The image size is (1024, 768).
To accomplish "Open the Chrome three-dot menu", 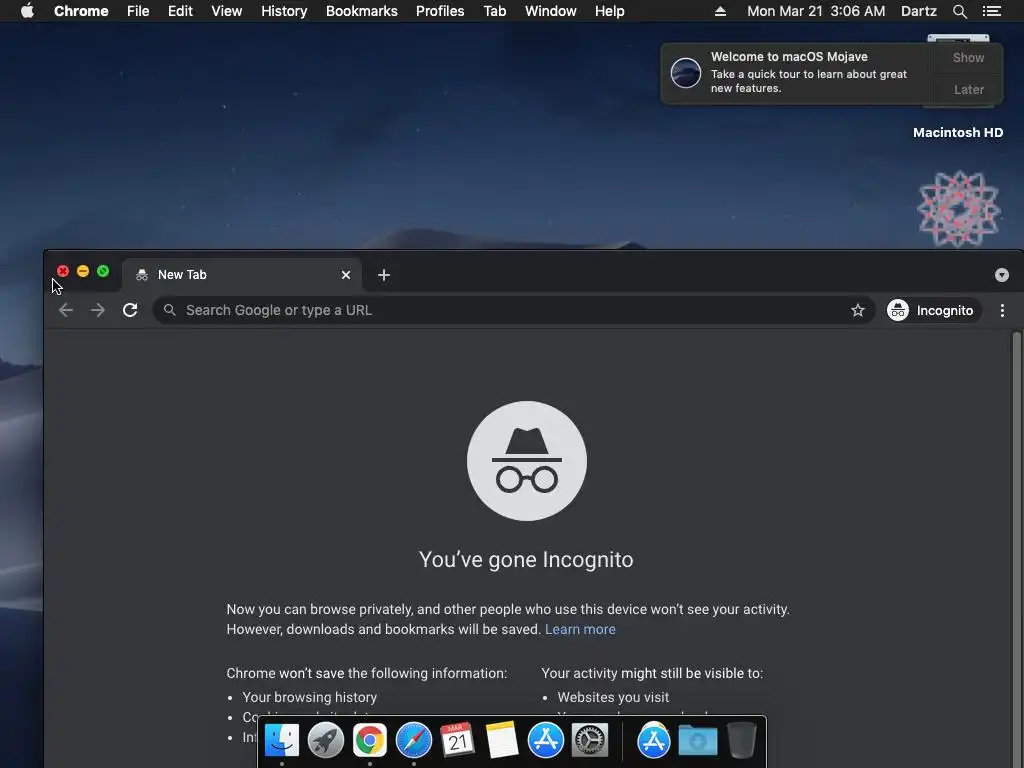I will pyautogui.click(x=1002, y=310).
